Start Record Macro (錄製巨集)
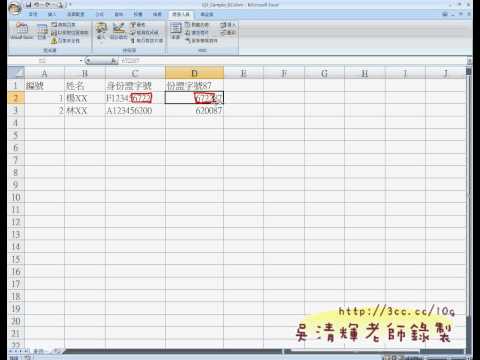Screen dimensions: 480x360 click(63, 25)
